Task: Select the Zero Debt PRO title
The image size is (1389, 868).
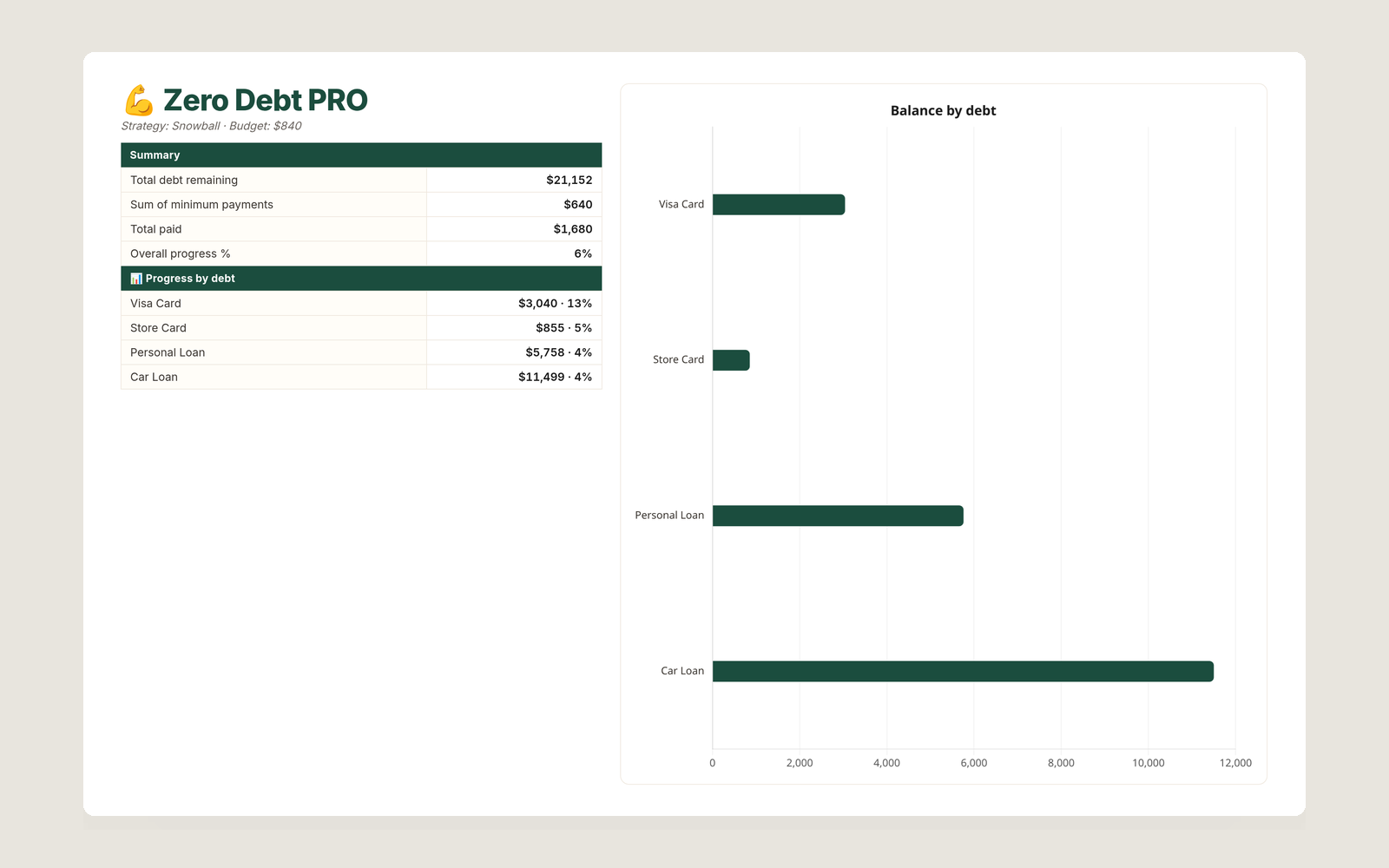Action: coord(266,101)
